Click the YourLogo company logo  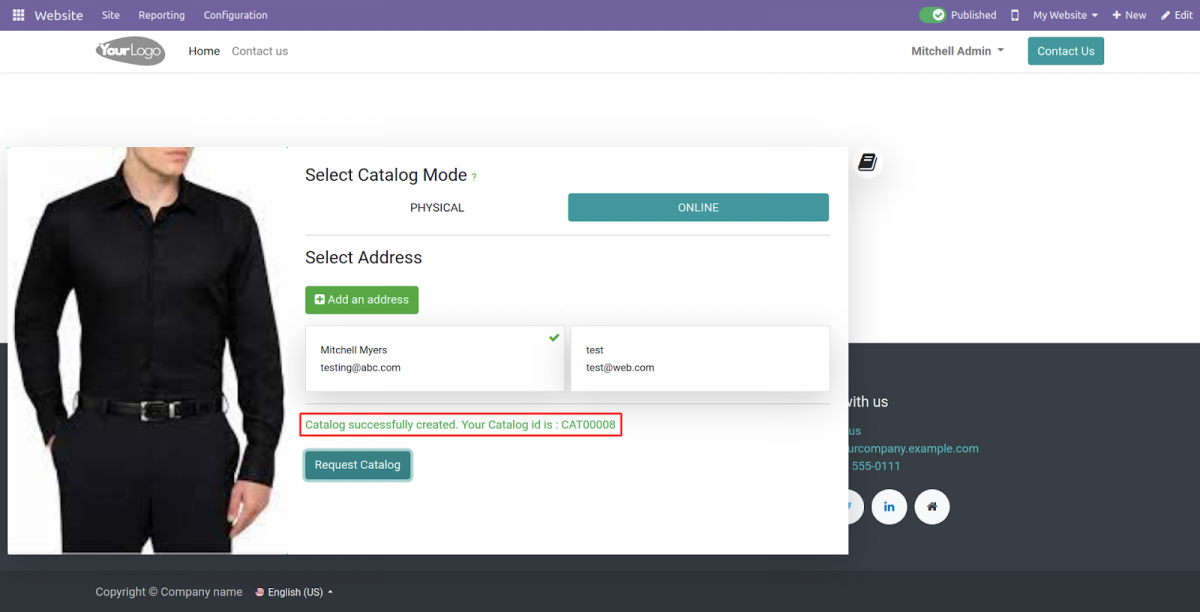point(130,51)
